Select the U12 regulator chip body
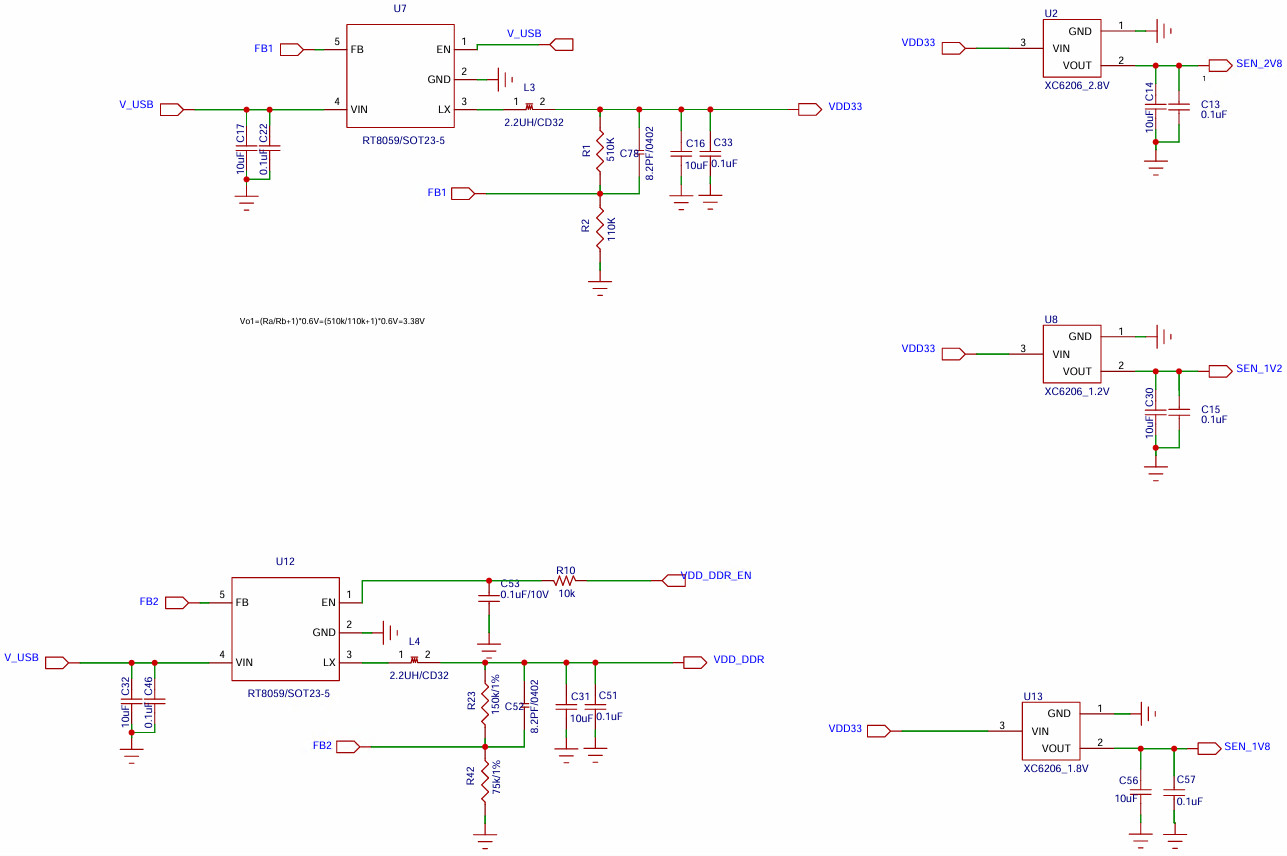 coord(285,629)
